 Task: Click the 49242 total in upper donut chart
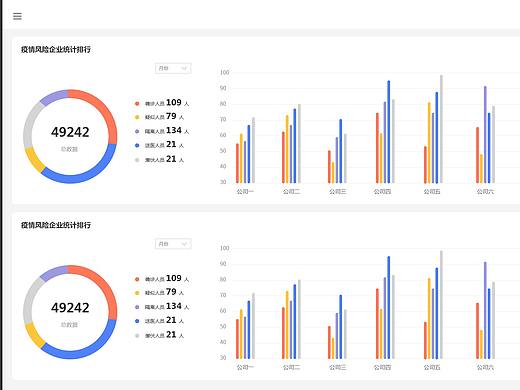point(70,132)
